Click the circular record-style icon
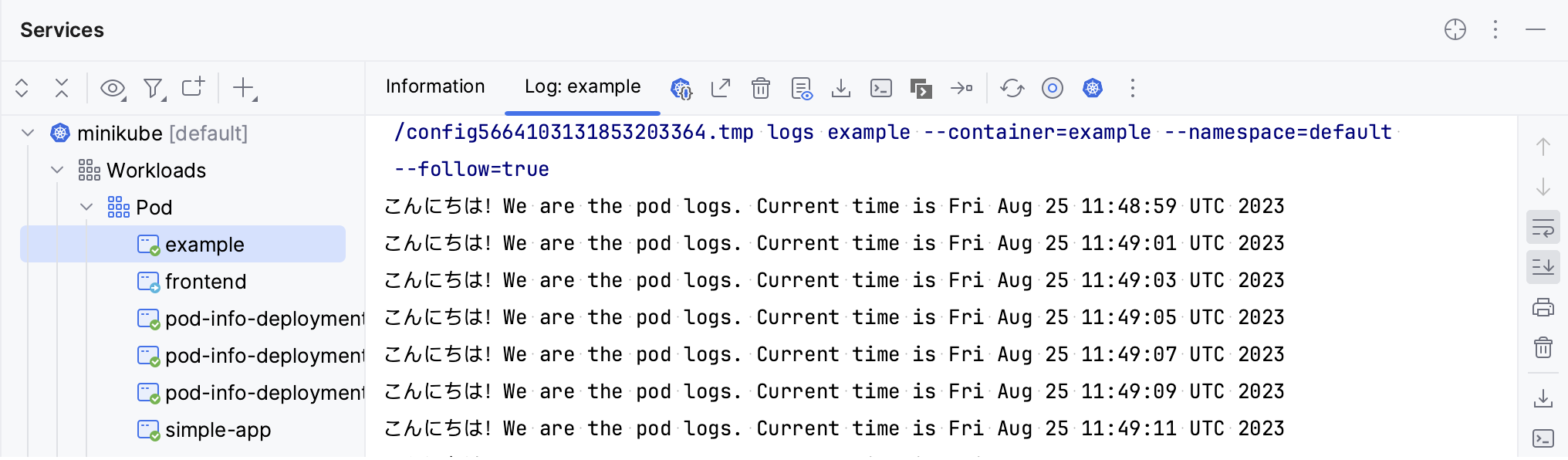1568x460 pixels. (1053, 88)
